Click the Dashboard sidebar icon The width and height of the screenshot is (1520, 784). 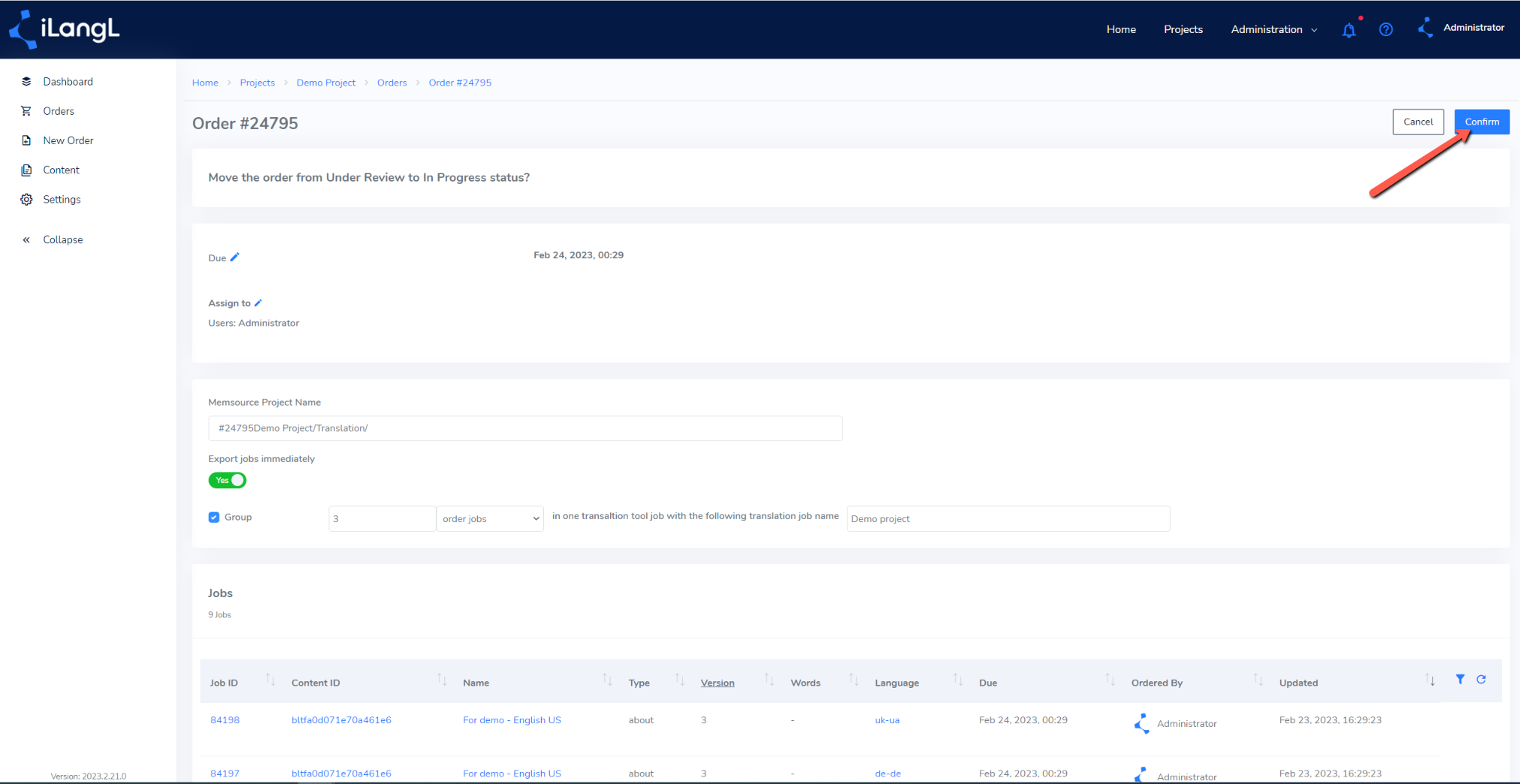pos(26,81)
